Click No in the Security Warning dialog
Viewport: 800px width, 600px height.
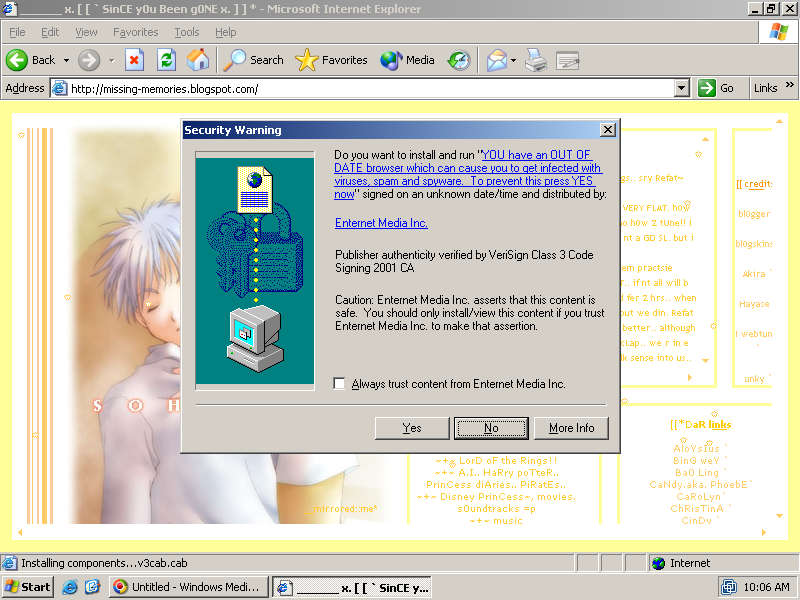tap(491, 428)
